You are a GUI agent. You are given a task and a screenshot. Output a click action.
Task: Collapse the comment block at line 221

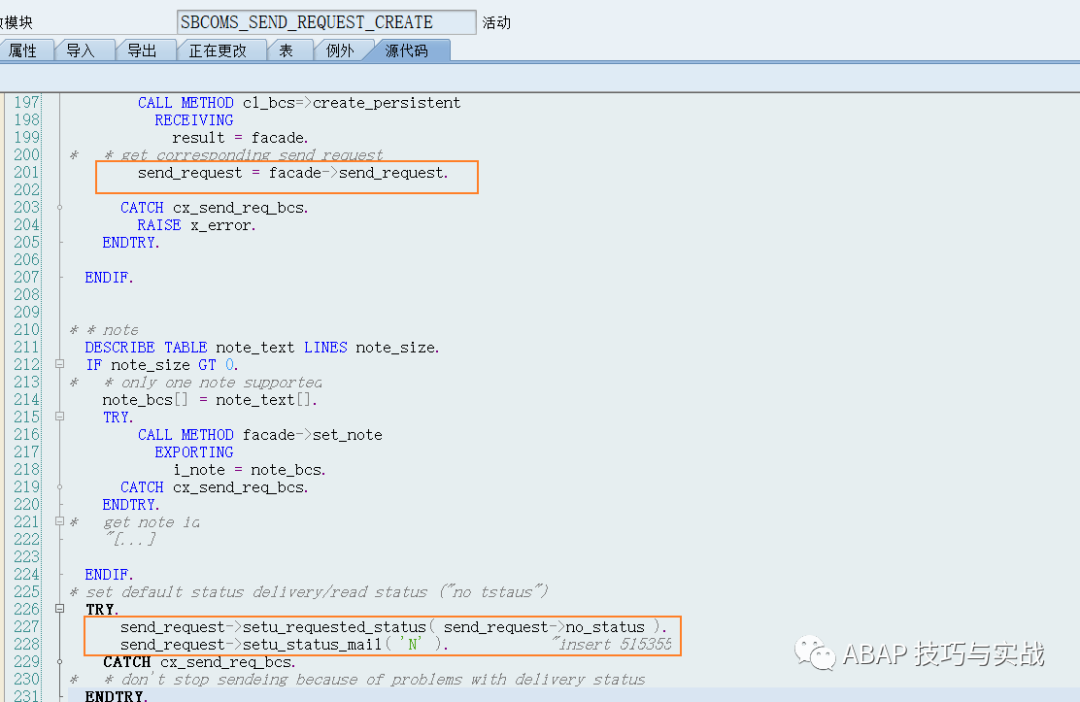[x=60, y=521]
